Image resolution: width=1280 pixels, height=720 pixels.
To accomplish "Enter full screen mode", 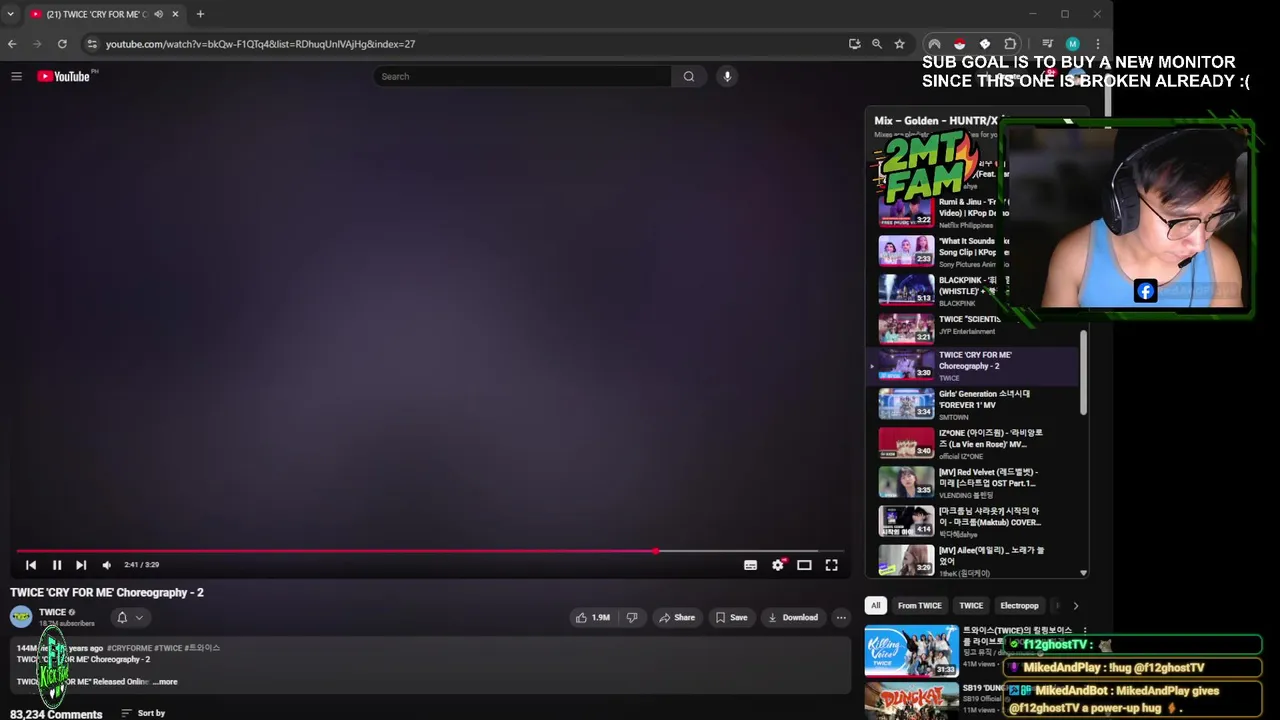I will tap(831, 565).
